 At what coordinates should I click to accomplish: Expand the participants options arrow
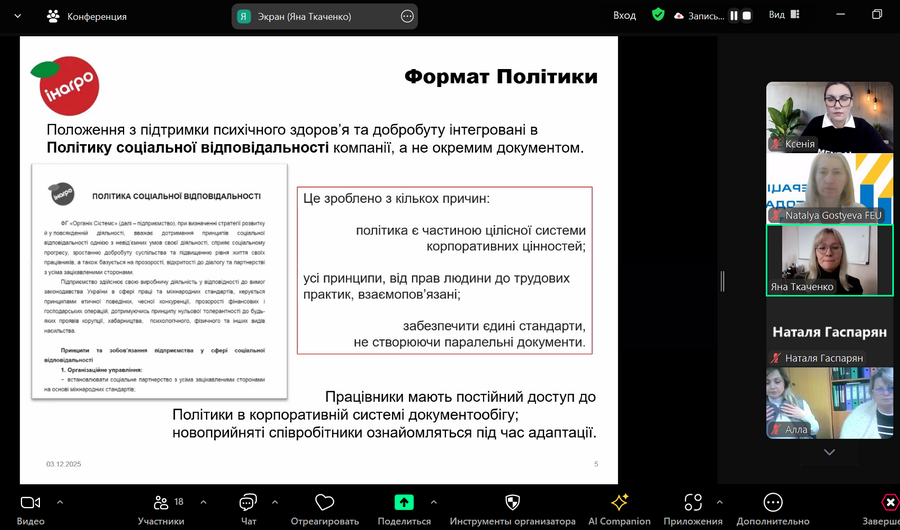pyautogui.click(x=203, y=502)
